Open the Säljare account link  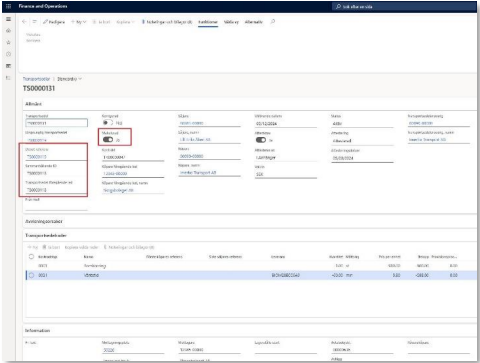point(191,123)
